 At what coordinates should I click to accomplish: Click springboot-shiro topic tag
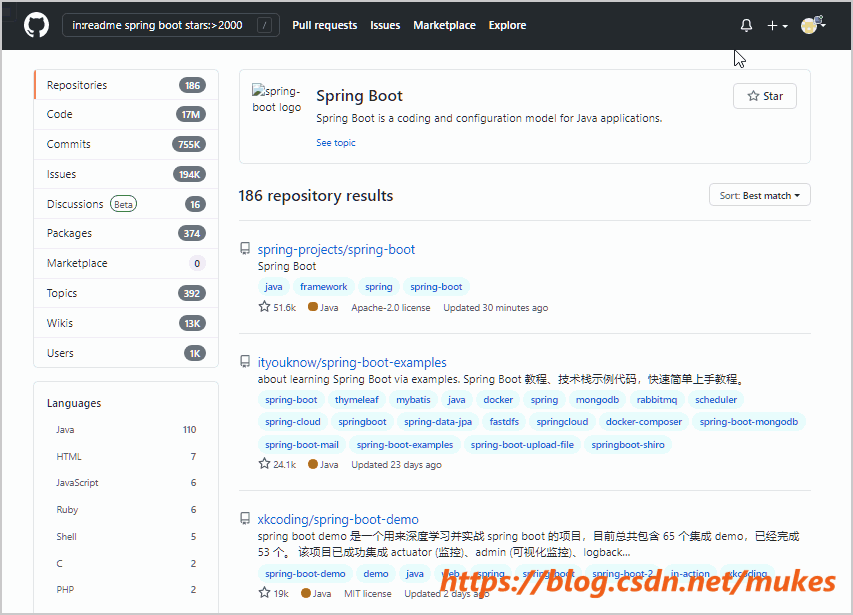click(x=628, y=445)
